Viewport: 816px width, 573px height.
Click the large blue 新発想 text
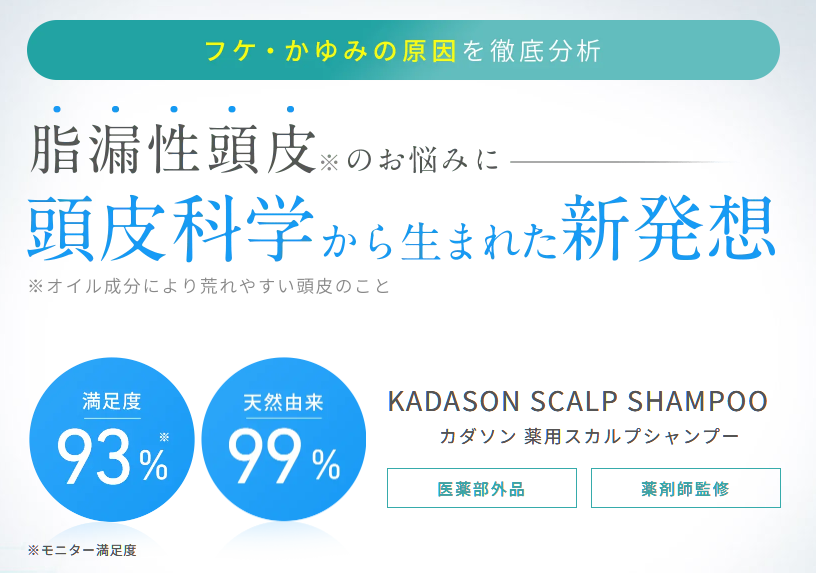tap(669, 229)
